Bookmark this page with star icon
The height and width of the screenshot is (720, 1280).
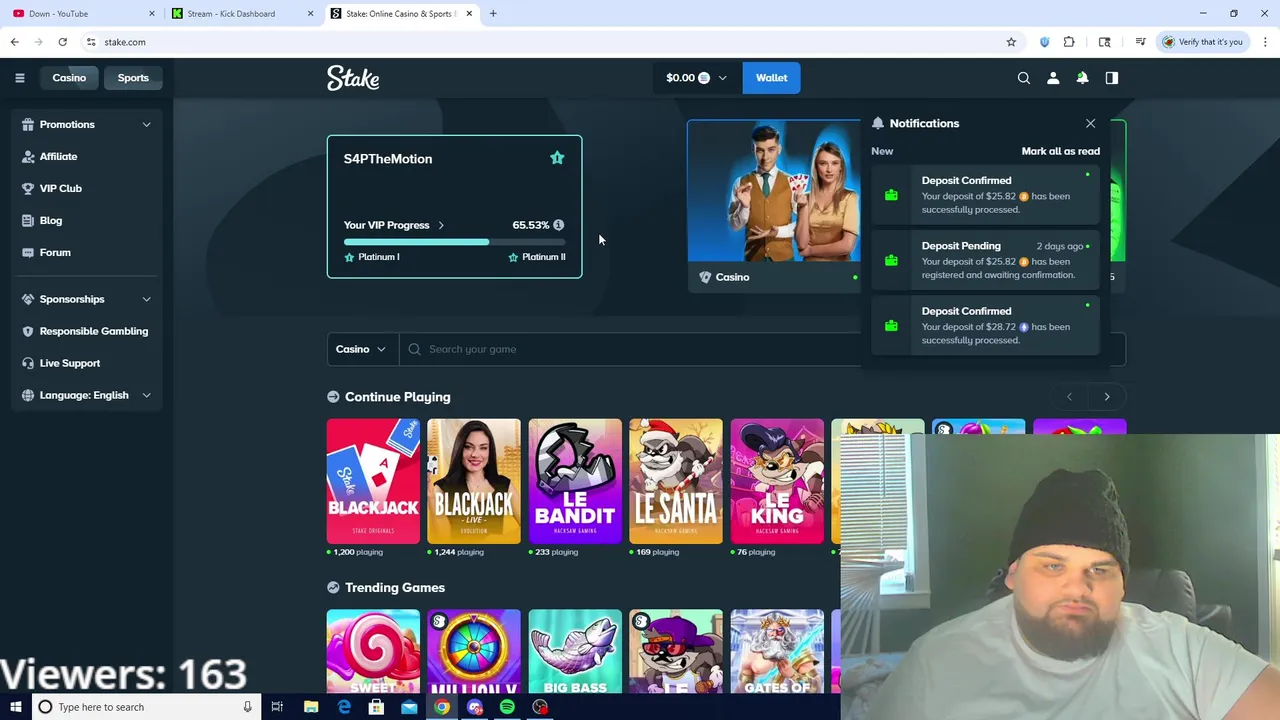1011,42
